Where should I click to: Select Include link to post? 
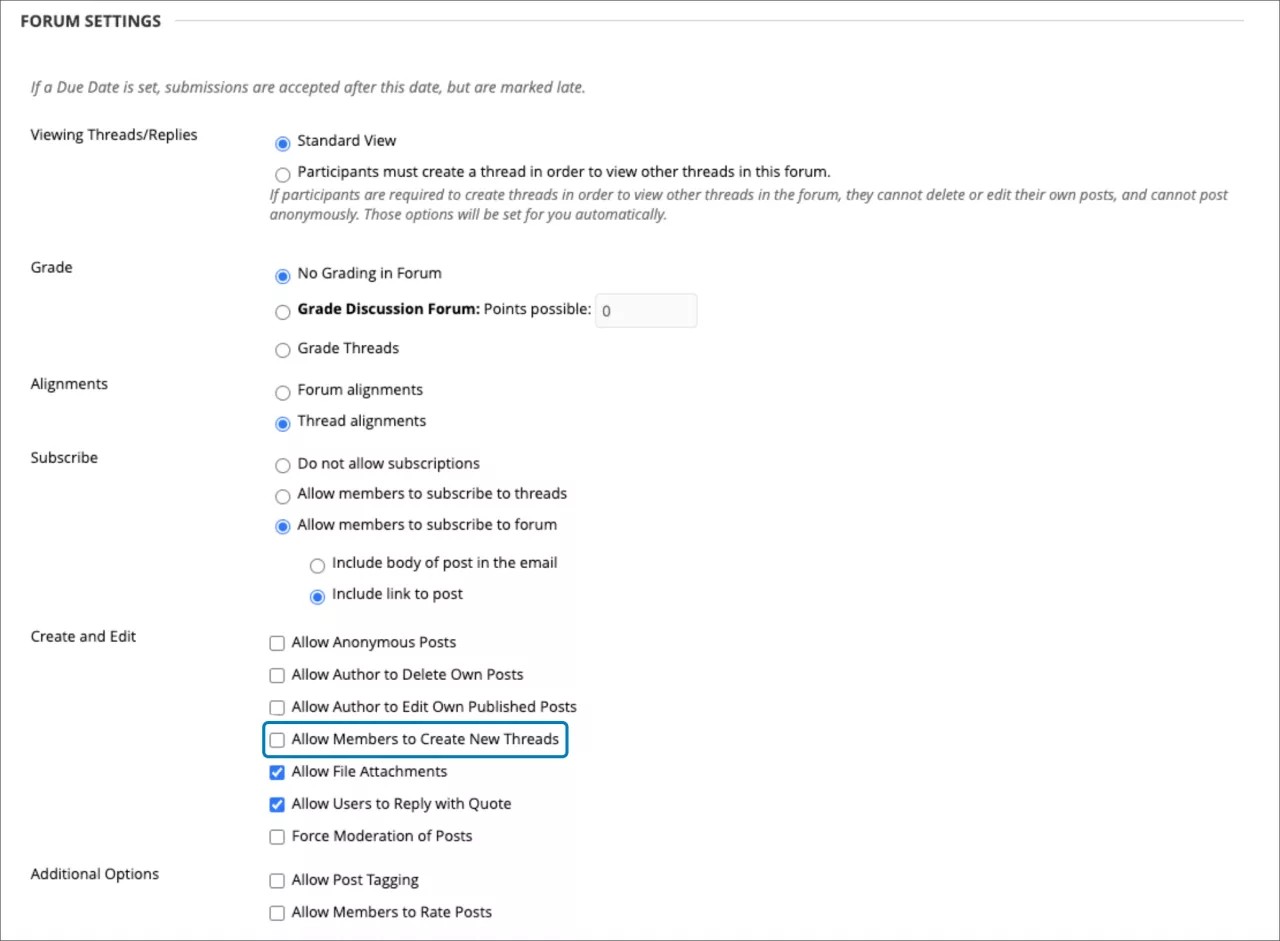click(x=317, y=596)
